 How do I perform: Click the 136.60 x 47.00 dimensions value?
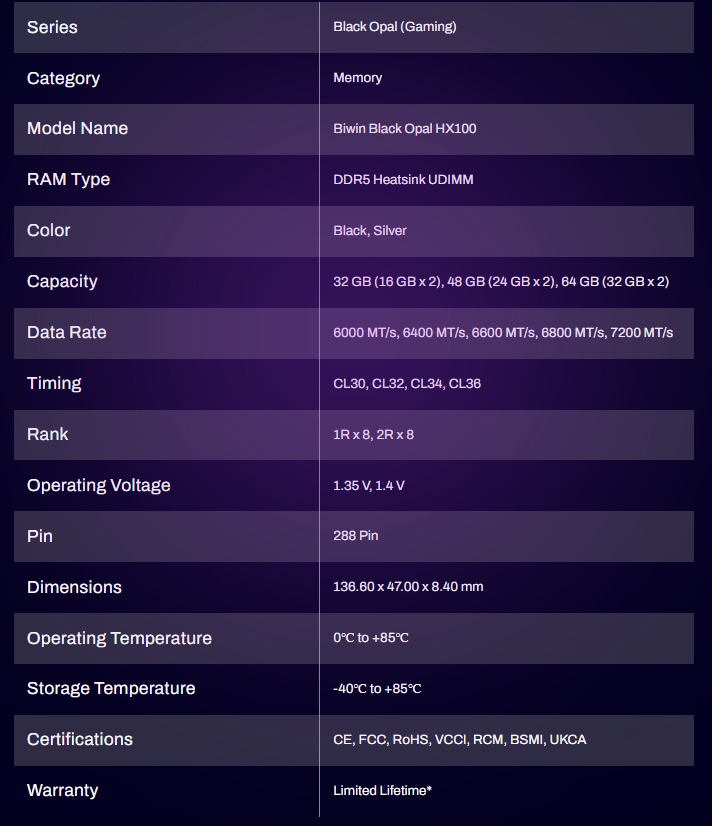[x=407, y=587]
